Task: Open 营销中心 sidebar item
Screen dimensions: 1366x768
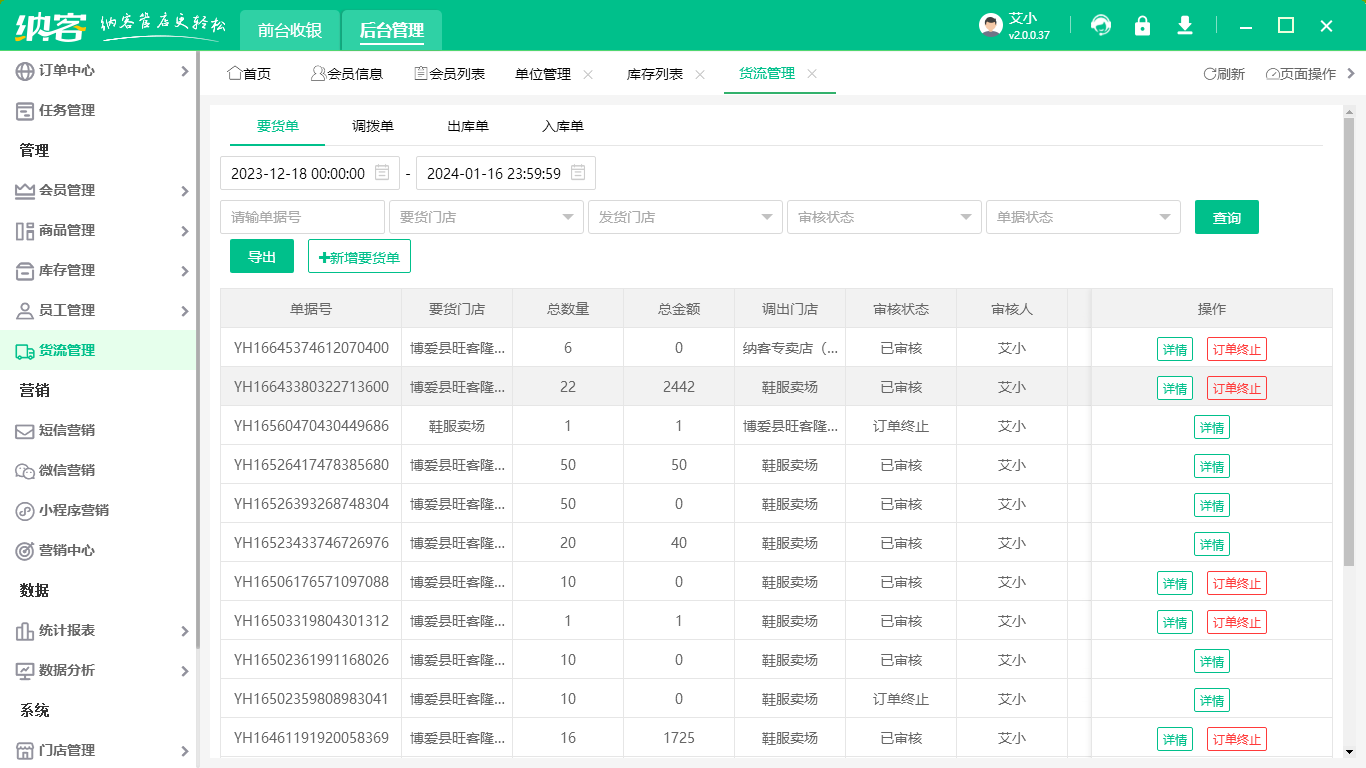Action: [x=98, y=550]
